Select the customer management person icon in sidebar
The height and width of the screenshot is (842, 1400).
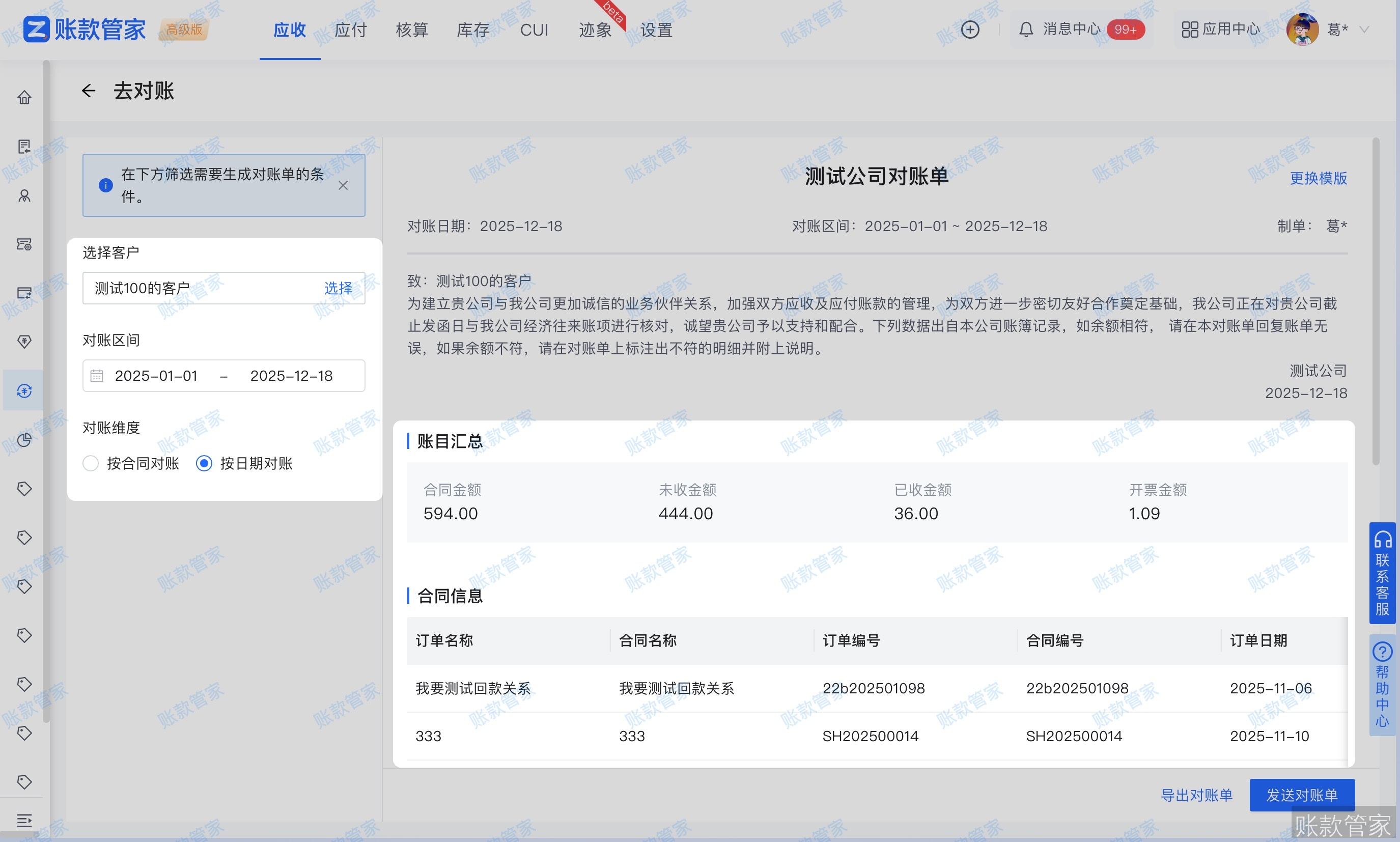24,197
